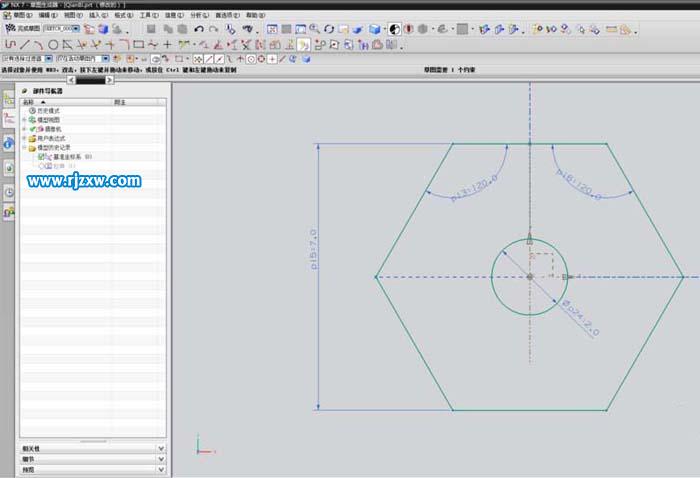Click the Finish Sketch (完成草图) button

click(24, 29)
